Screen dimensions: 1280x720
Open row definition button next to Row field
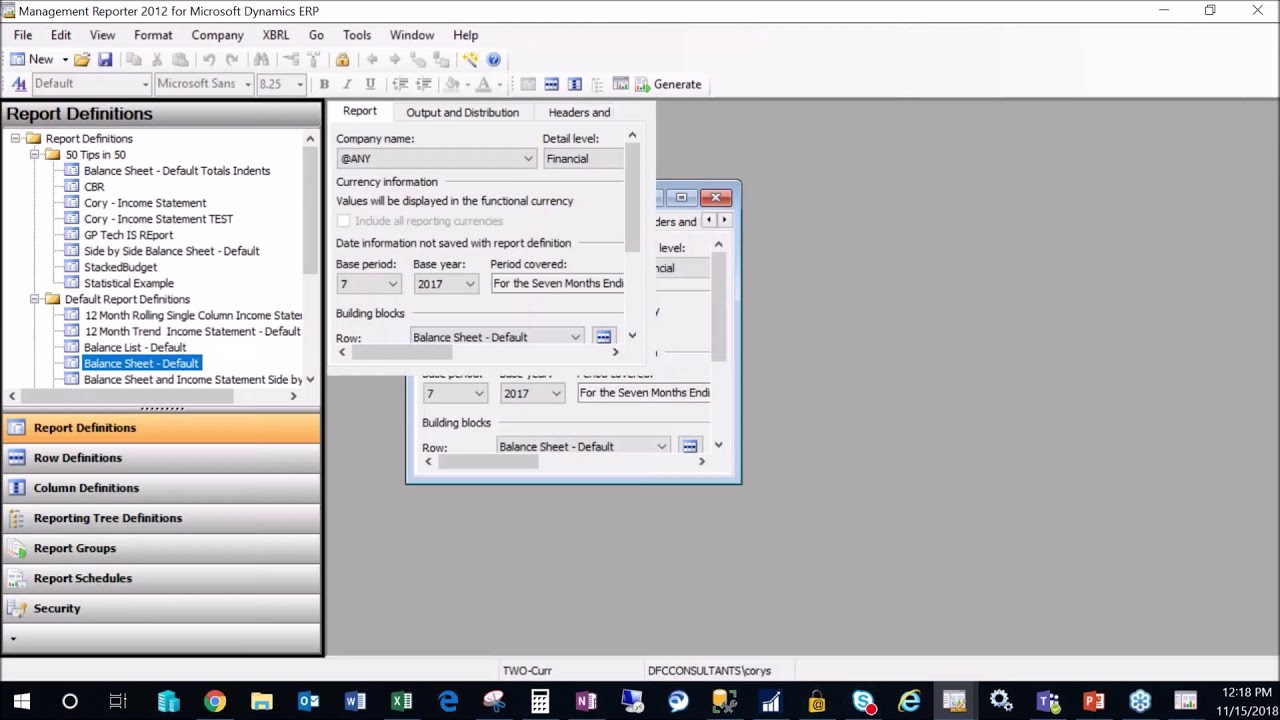tap(603, 337)
